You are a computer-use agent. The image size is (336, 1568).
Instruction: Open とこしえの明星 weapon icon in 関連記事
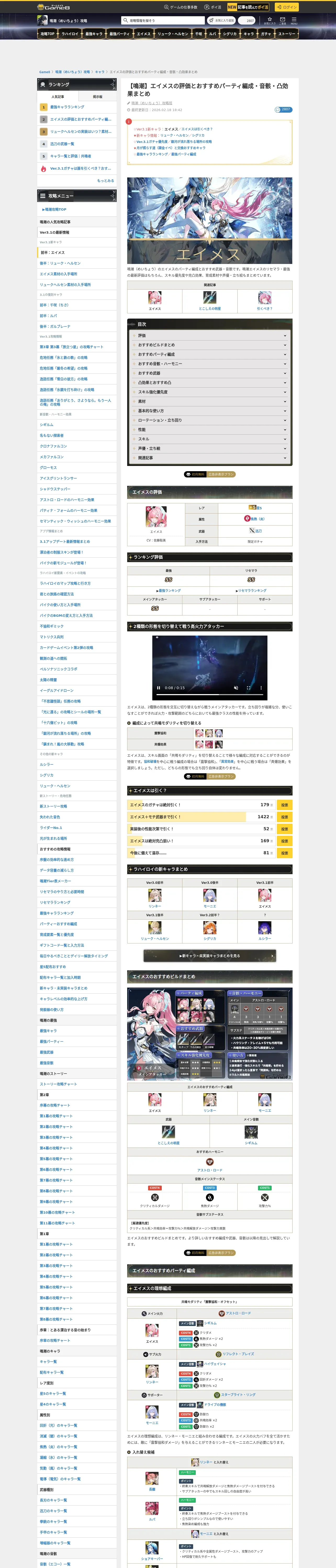(x=210, y=297)
